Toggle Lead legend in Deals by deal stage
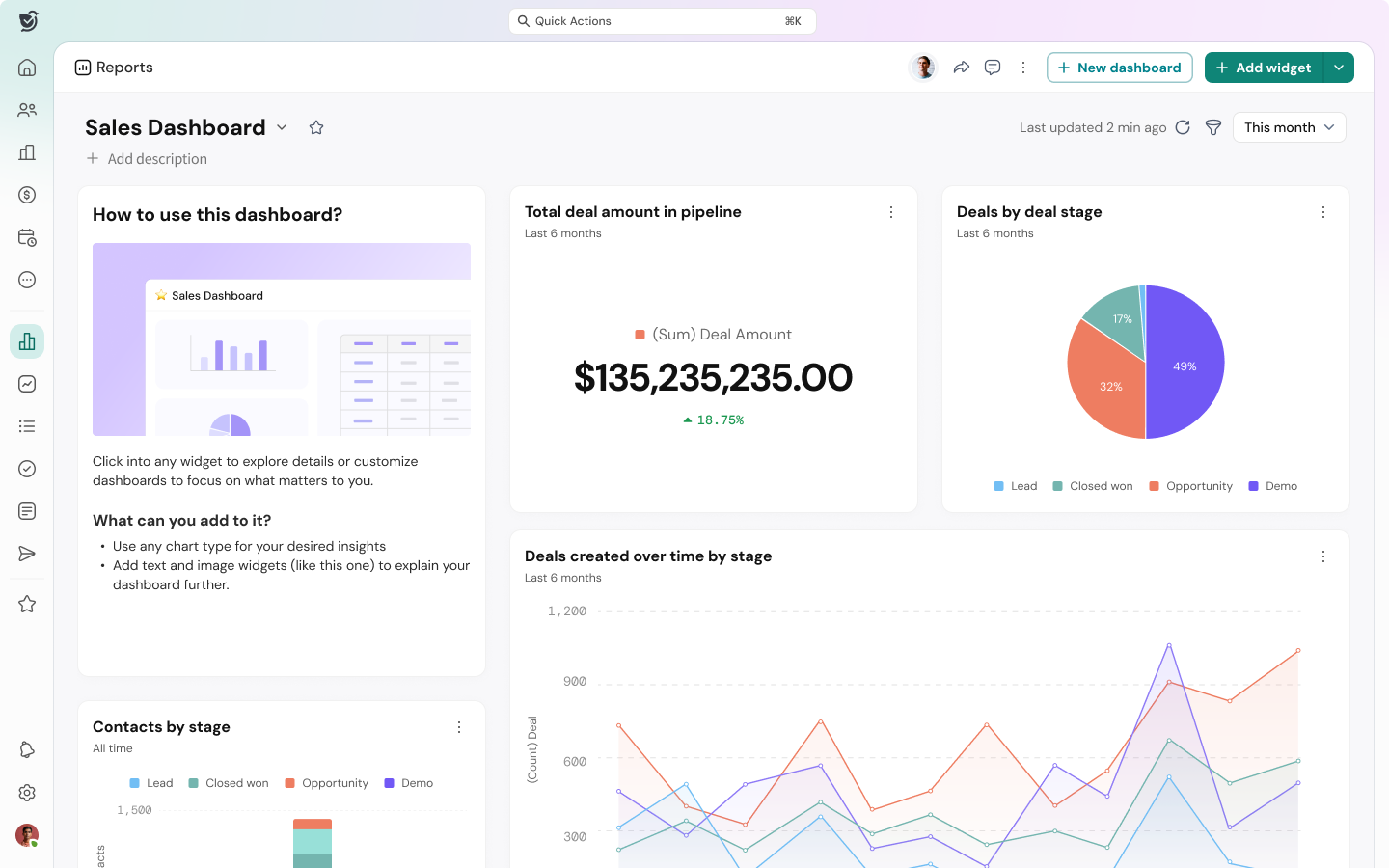Image resolution: width=1389 pixels, height=868 pixels. coord(1016,486)
